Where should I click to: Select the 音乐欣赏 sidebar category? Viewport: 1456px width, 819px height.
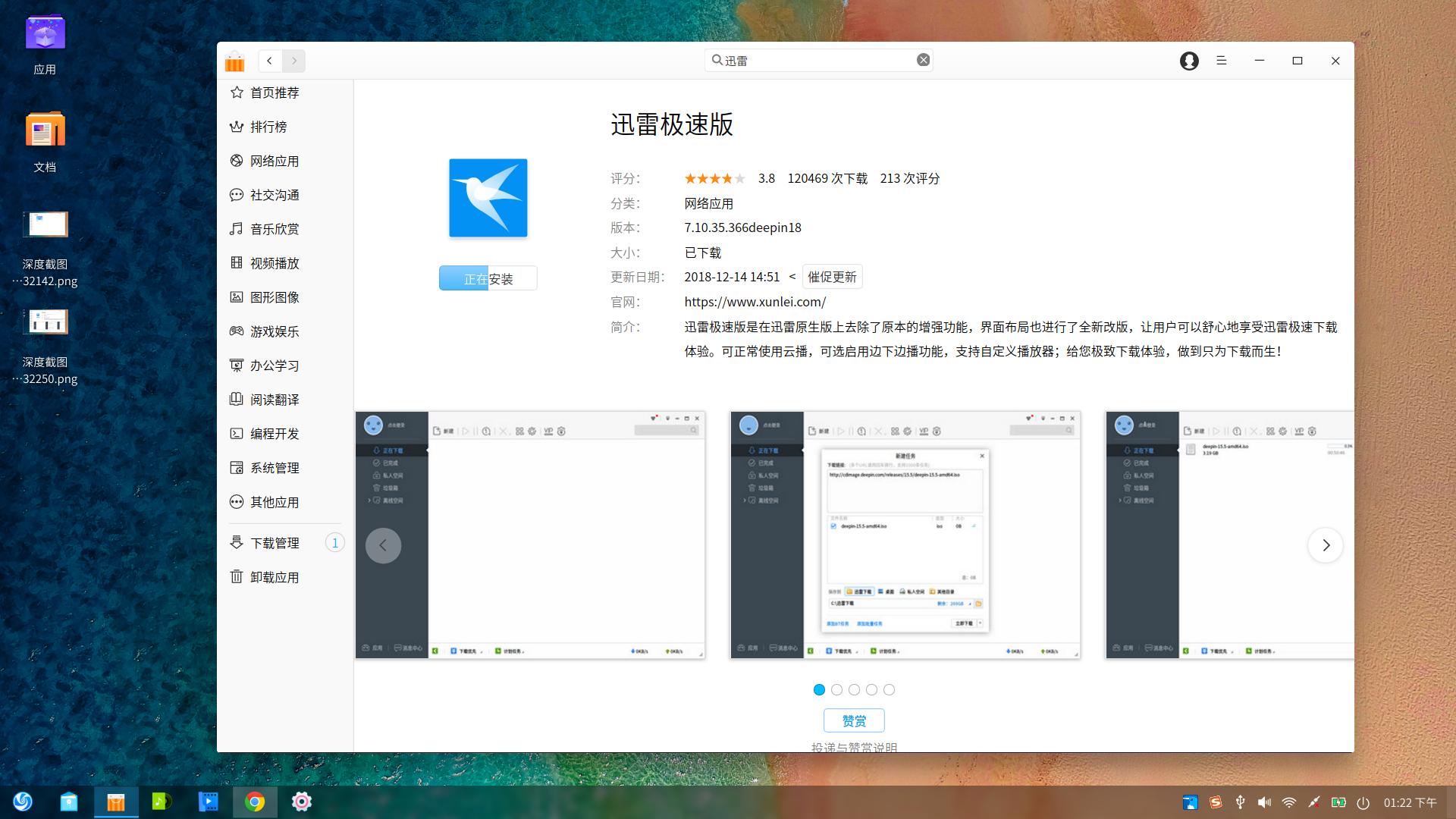click(x=275, y=229)
